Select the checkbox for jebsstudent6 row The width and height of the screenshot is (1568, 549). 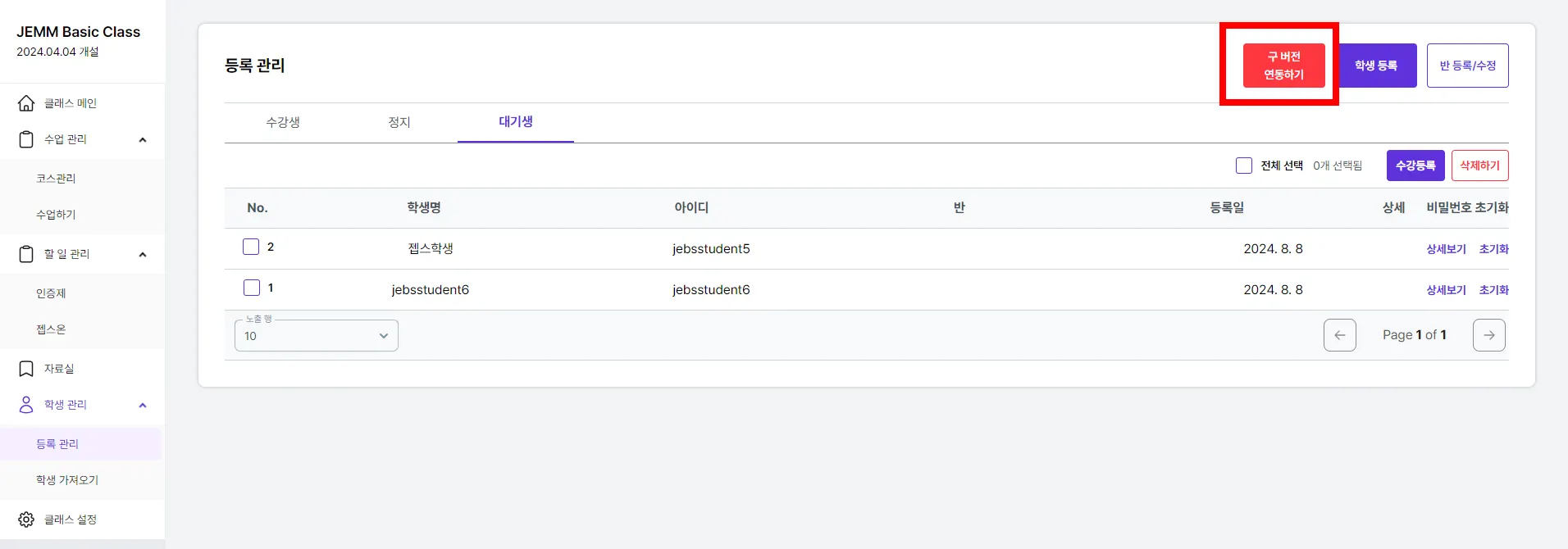[x=251, y=288]
